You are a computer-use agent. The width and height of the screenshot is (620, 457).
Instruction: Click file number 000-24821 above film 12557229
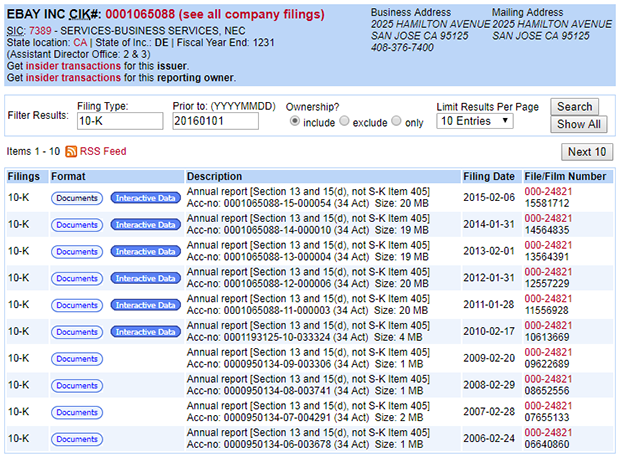click(x=548, y=272)
